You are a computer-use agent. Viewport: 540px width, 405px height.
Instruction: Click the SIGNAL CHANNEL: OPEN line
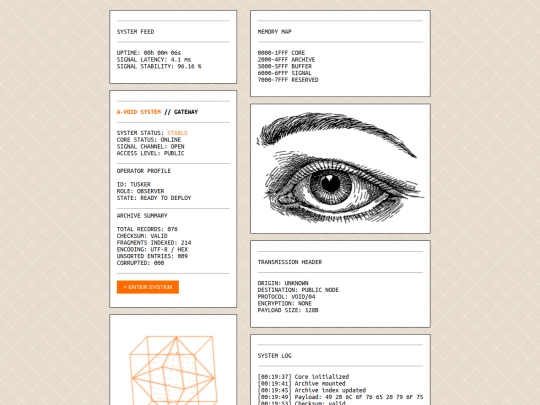150,146
